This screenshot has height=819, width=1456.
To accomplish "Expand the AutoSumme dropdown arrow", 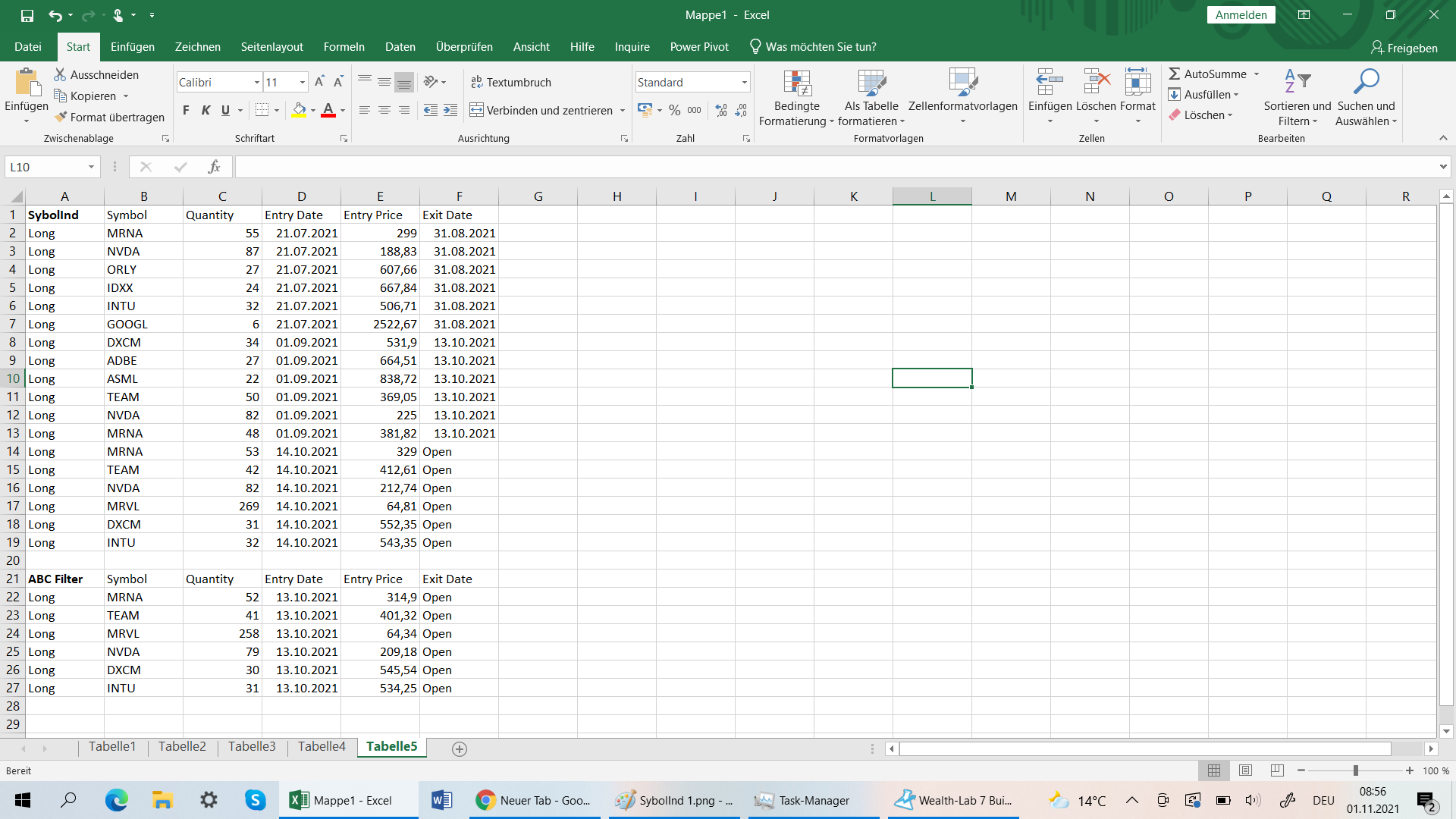I will 1257,74.
